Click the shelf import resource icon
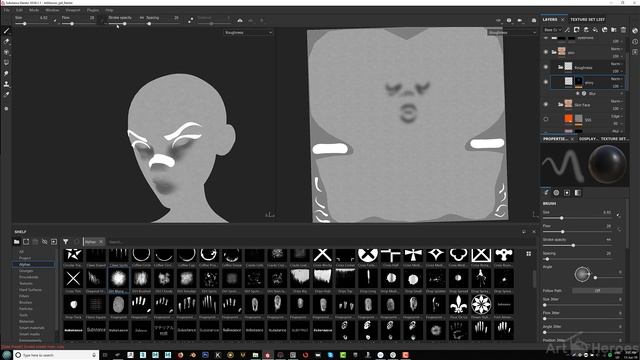 tap(54, 242)
